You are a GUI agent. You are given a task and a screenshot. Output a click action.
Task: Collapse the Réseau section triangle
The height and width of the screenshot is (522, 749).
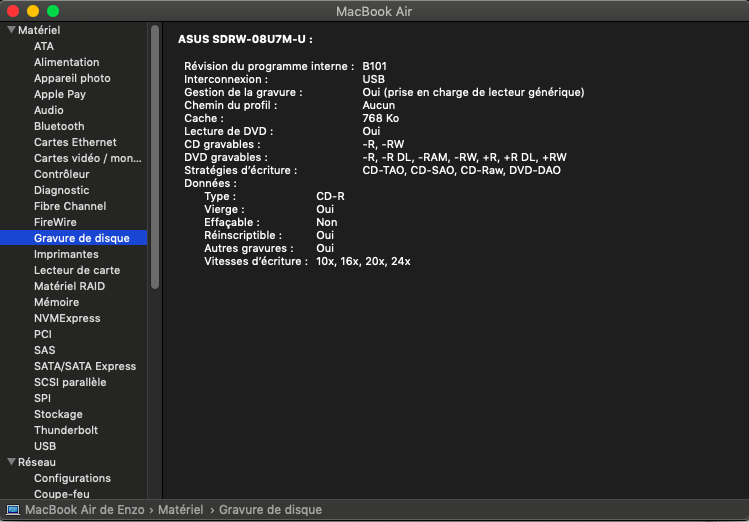click(11, 462)
